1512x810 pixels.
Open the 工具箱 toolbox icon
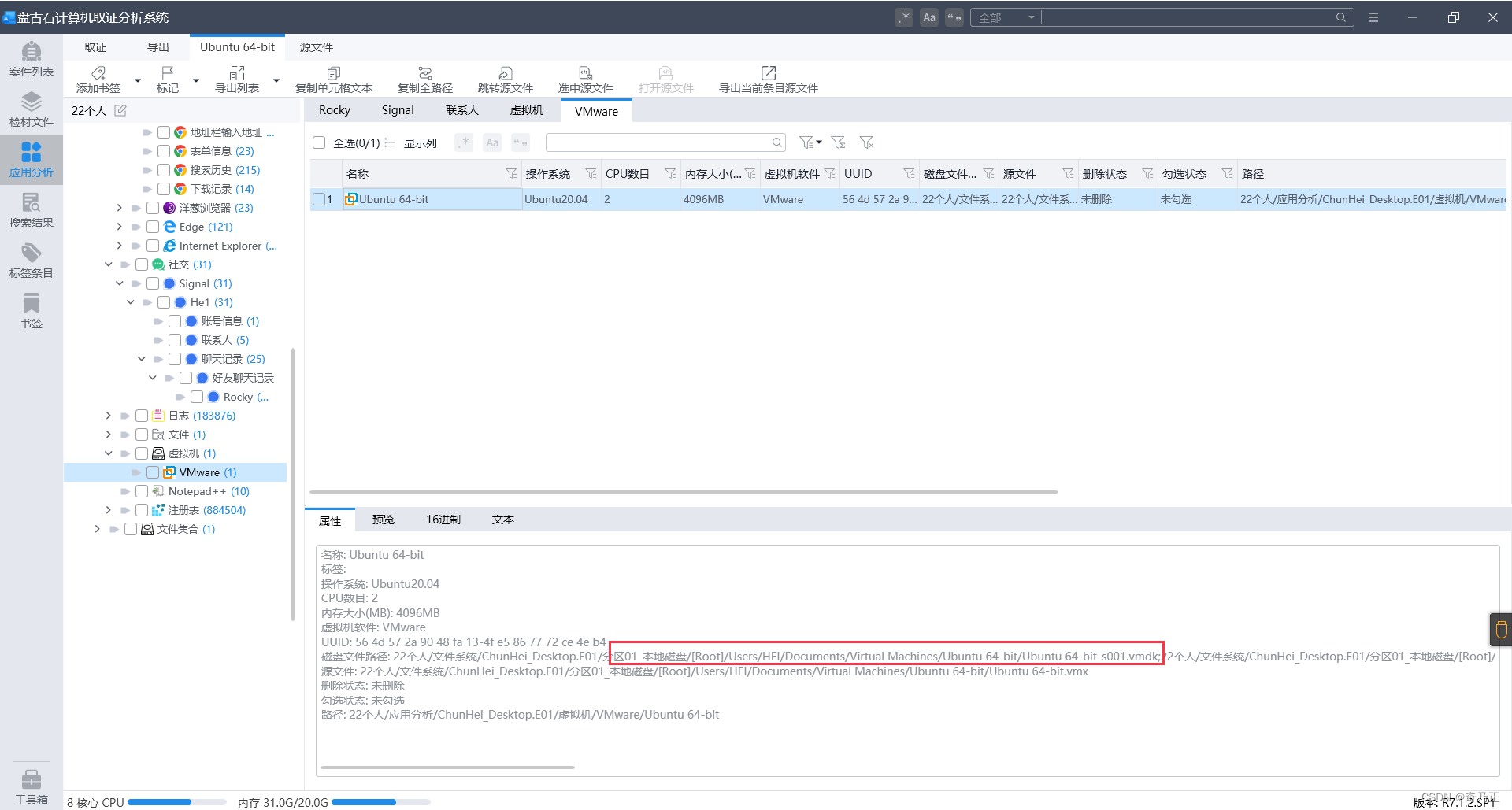31,787
